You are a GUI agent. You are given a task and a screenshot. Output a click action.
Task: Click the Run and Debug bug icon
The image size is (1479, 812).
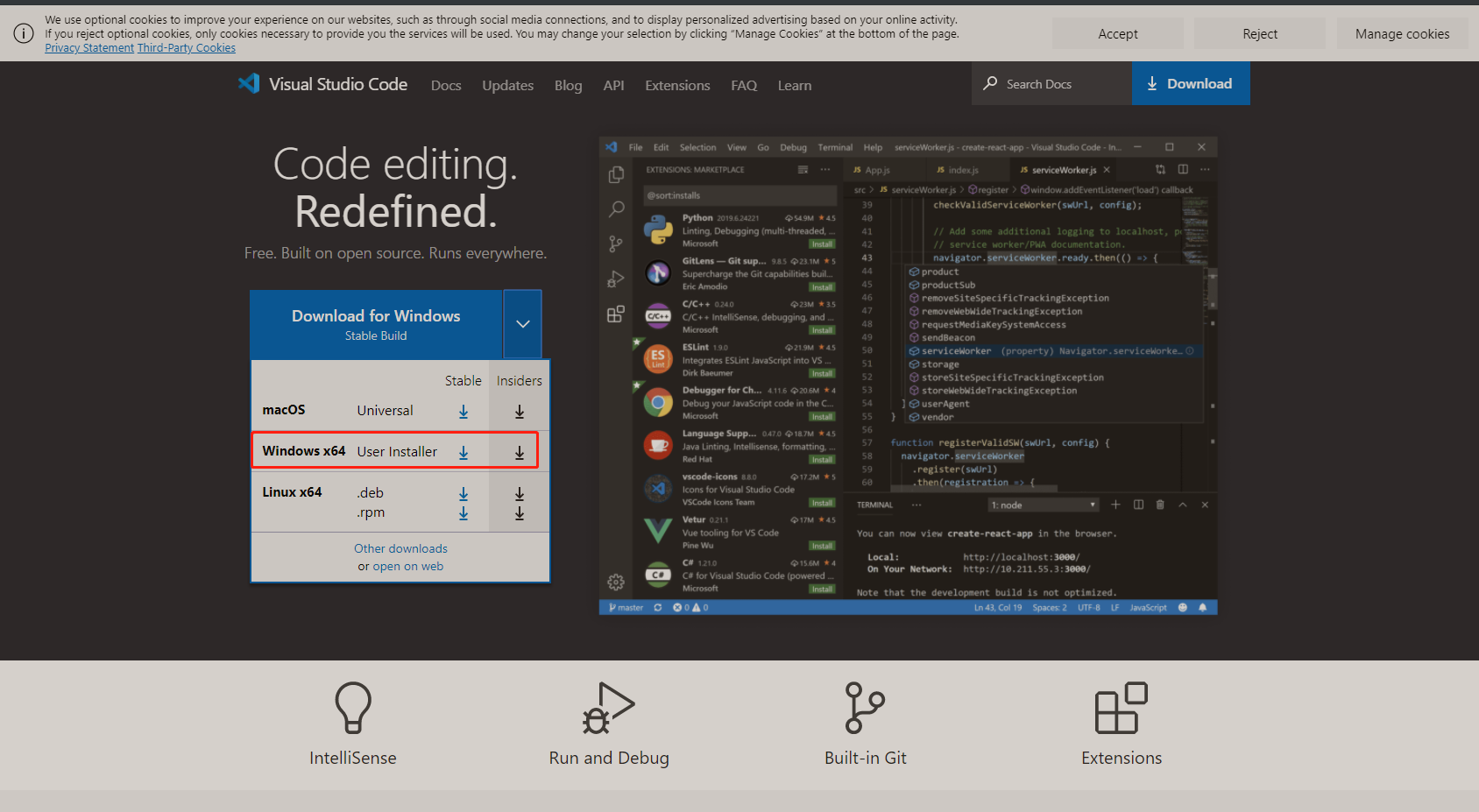tap(609, 708)
